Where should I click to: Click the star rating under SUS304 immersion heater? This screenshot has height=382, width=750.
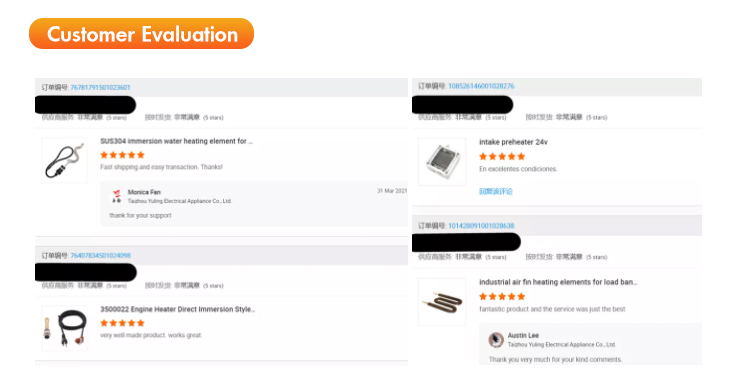[x=122, y=155]
